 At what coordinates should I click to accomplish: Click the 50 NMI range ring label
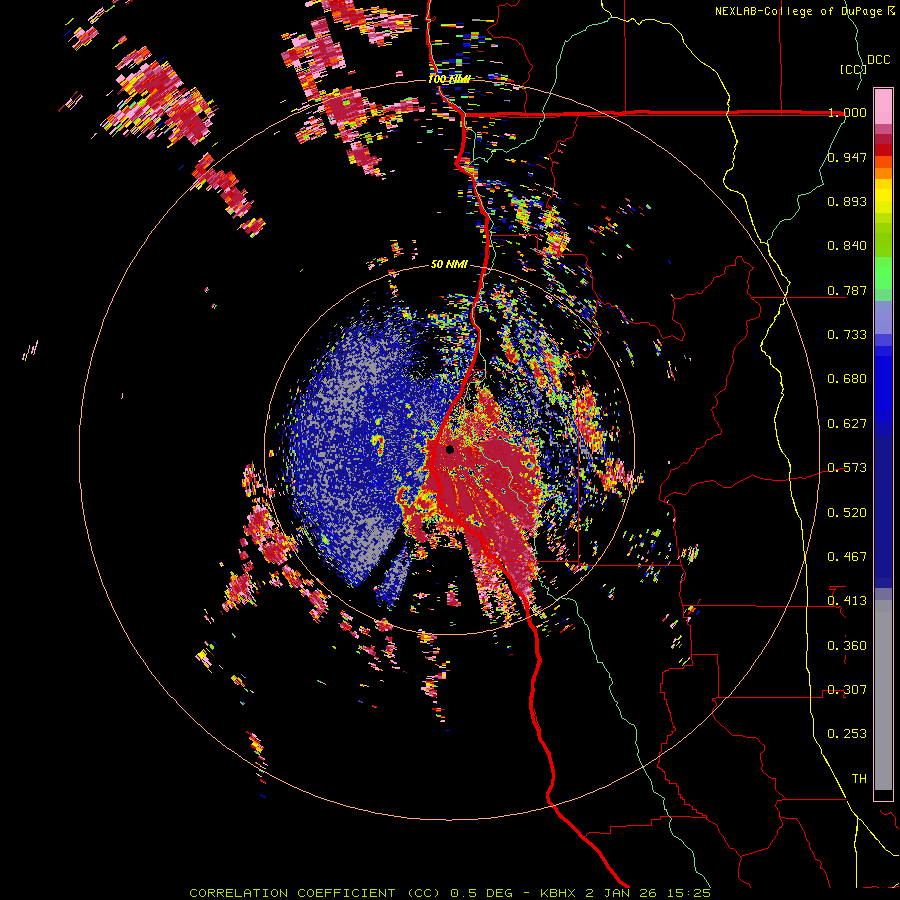click(x=449, y=264)
